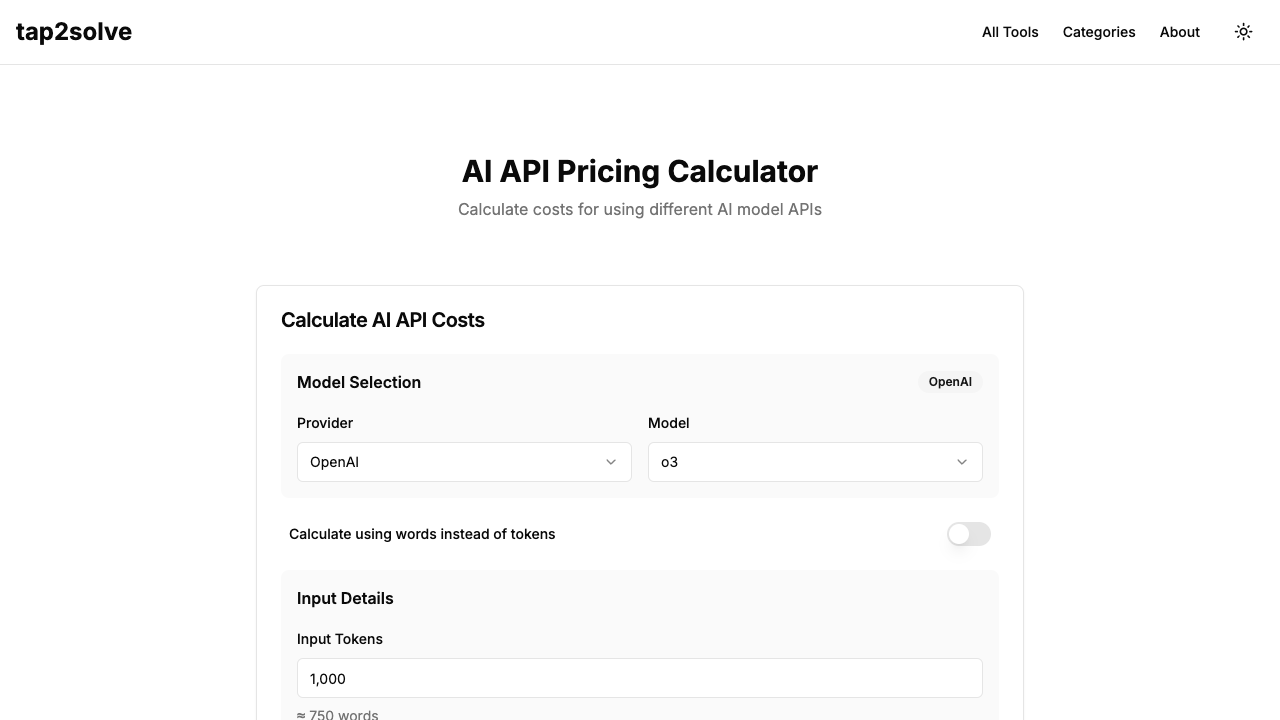The image size is (1280, 720).
Task: Click the Model Selection section header
Action: click(x=359, y=382)
